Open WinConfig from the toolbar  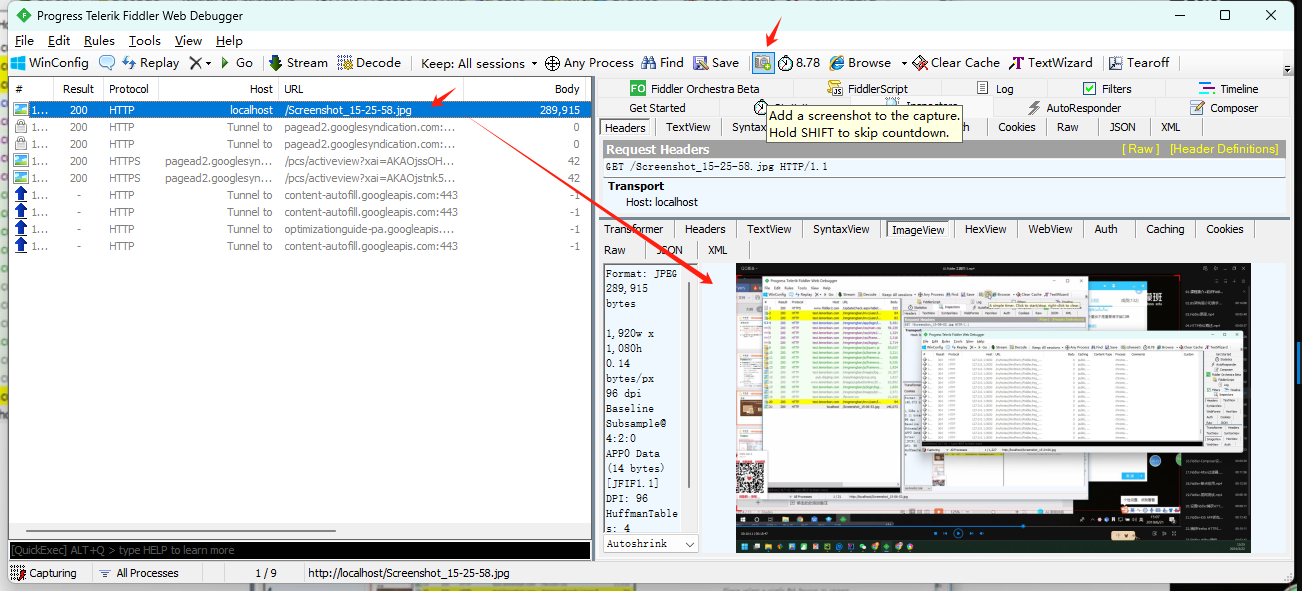(x=50, y=63)
